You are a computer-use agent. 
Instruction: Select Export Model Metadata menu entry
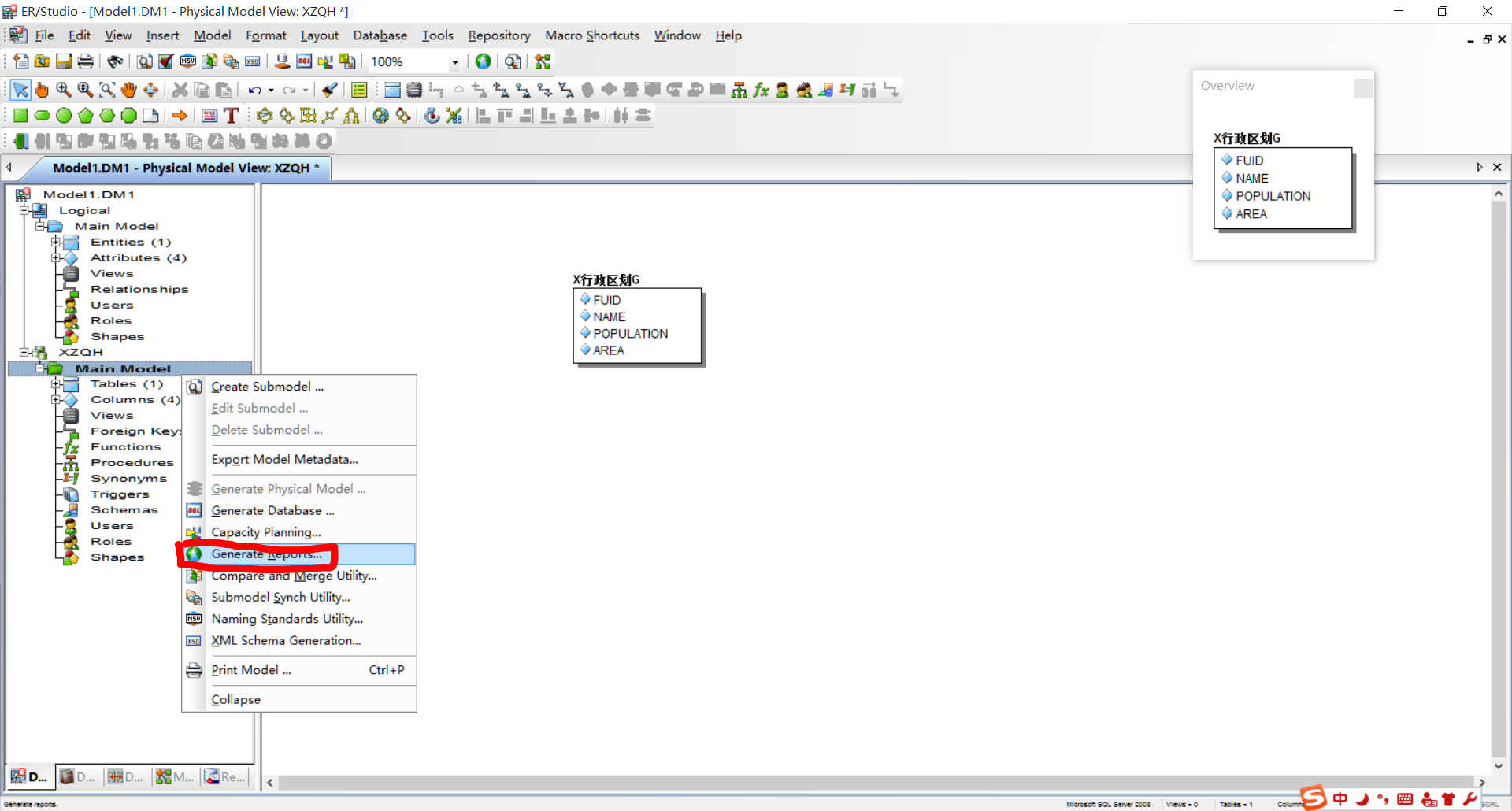tap(284, 460)
